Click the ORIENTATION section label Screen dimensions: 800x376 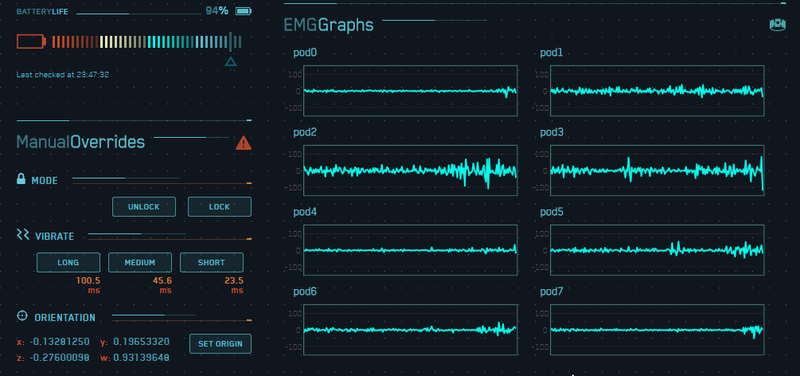click(x=65, y=318)
